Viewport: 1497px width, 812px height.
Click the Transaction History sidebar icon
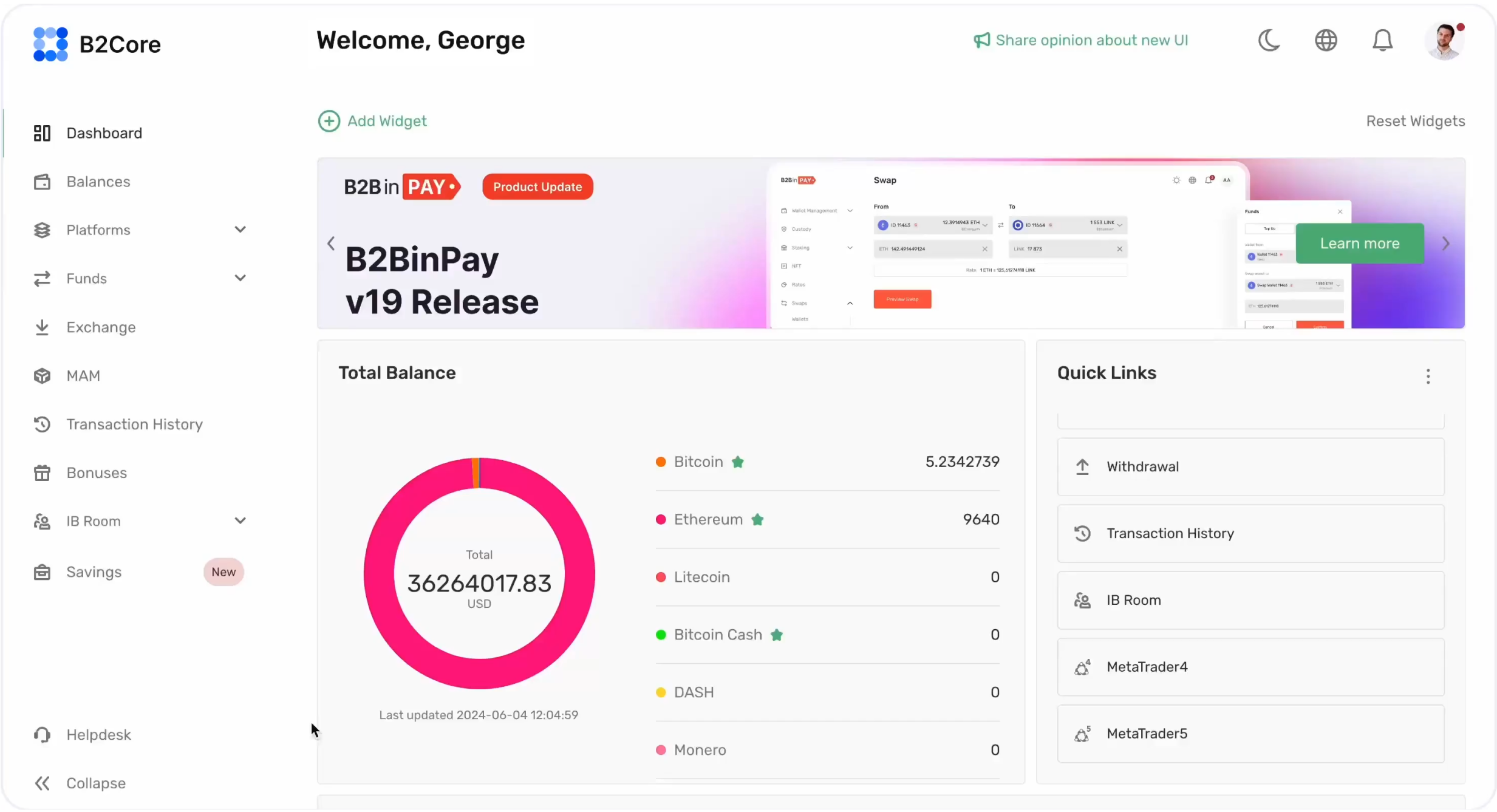42,424
